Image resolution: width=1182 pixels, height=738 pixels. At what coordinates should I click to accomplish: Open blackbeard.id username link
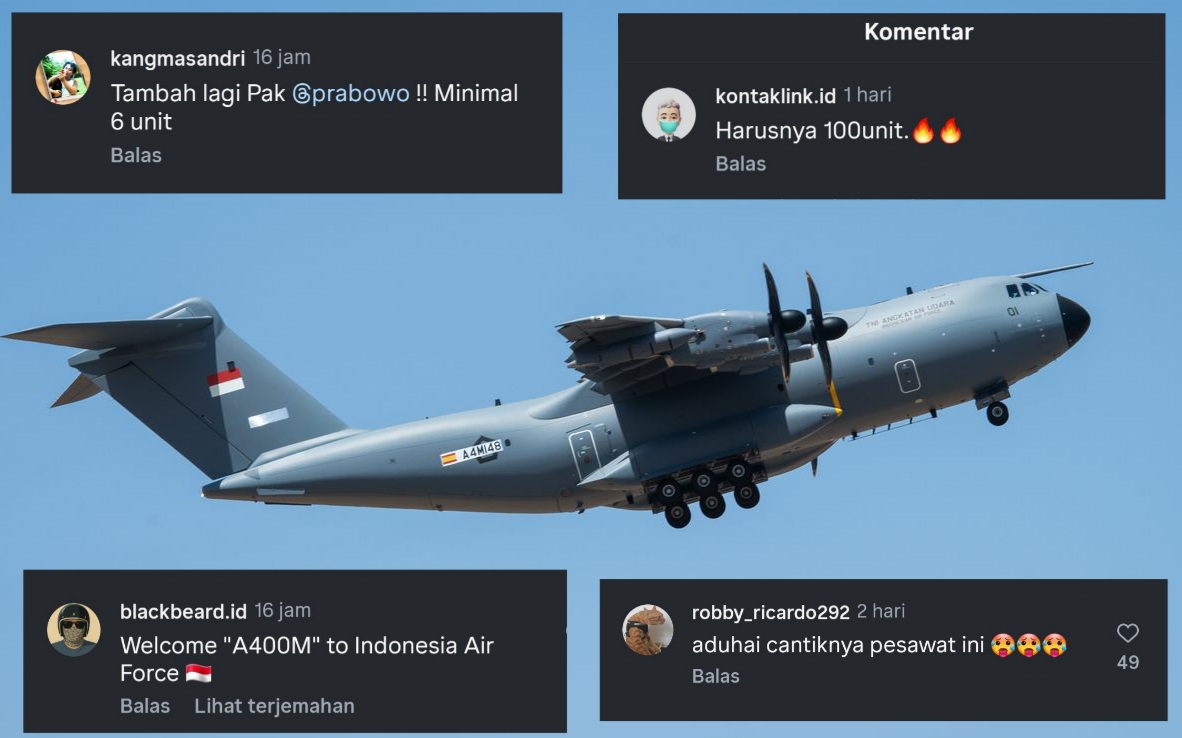(x=183, y=611)
